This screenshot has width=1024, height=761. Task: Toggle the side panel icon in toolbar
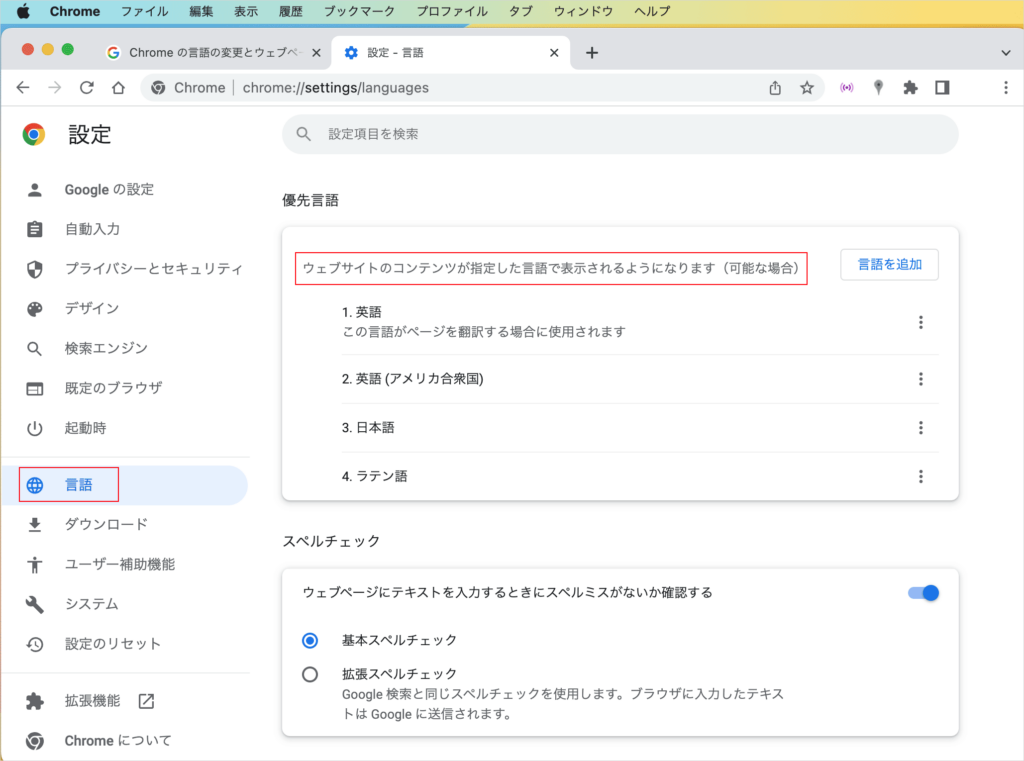tap(942, 88)
